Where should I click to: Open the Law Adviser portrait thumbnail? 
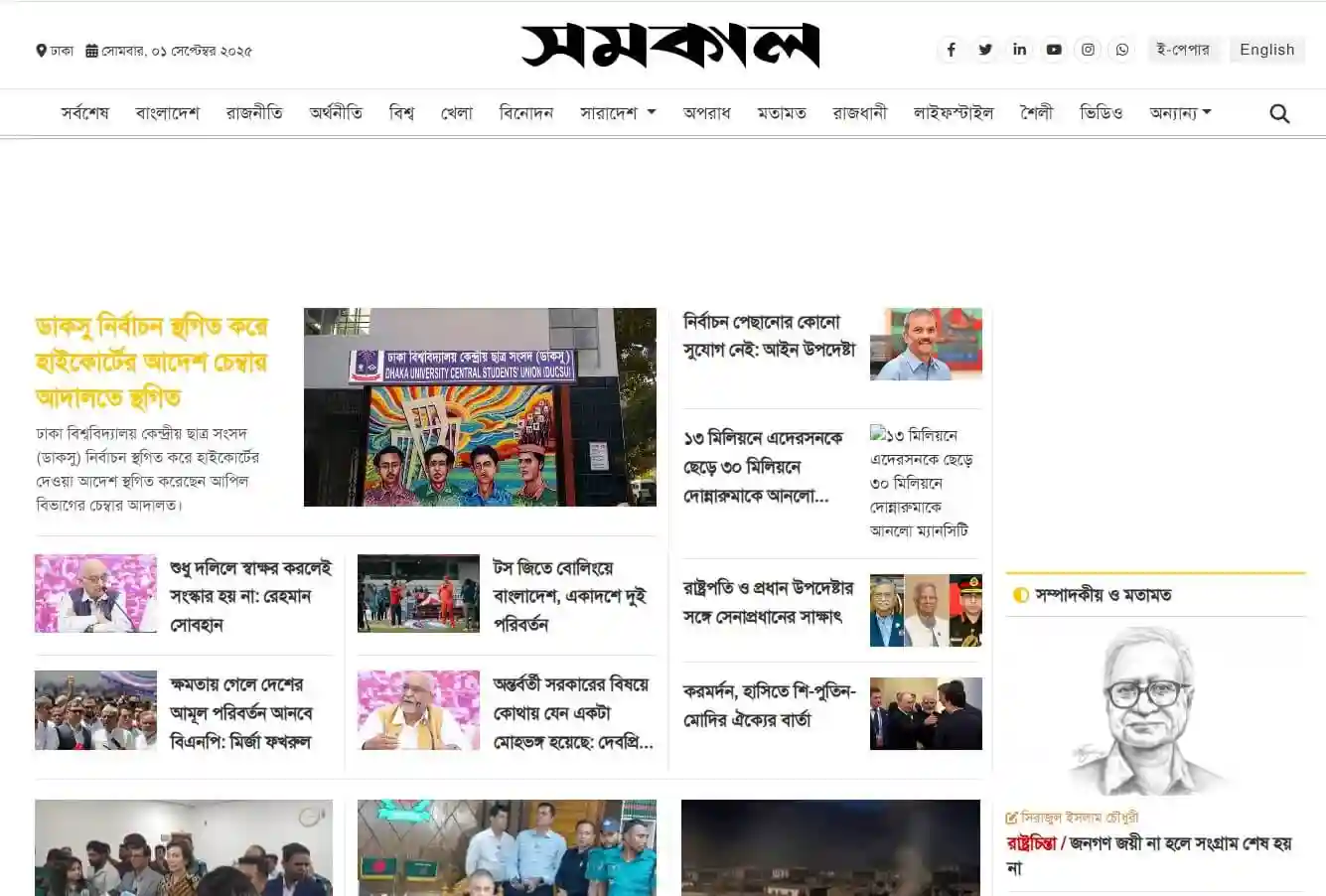point(926,344)
